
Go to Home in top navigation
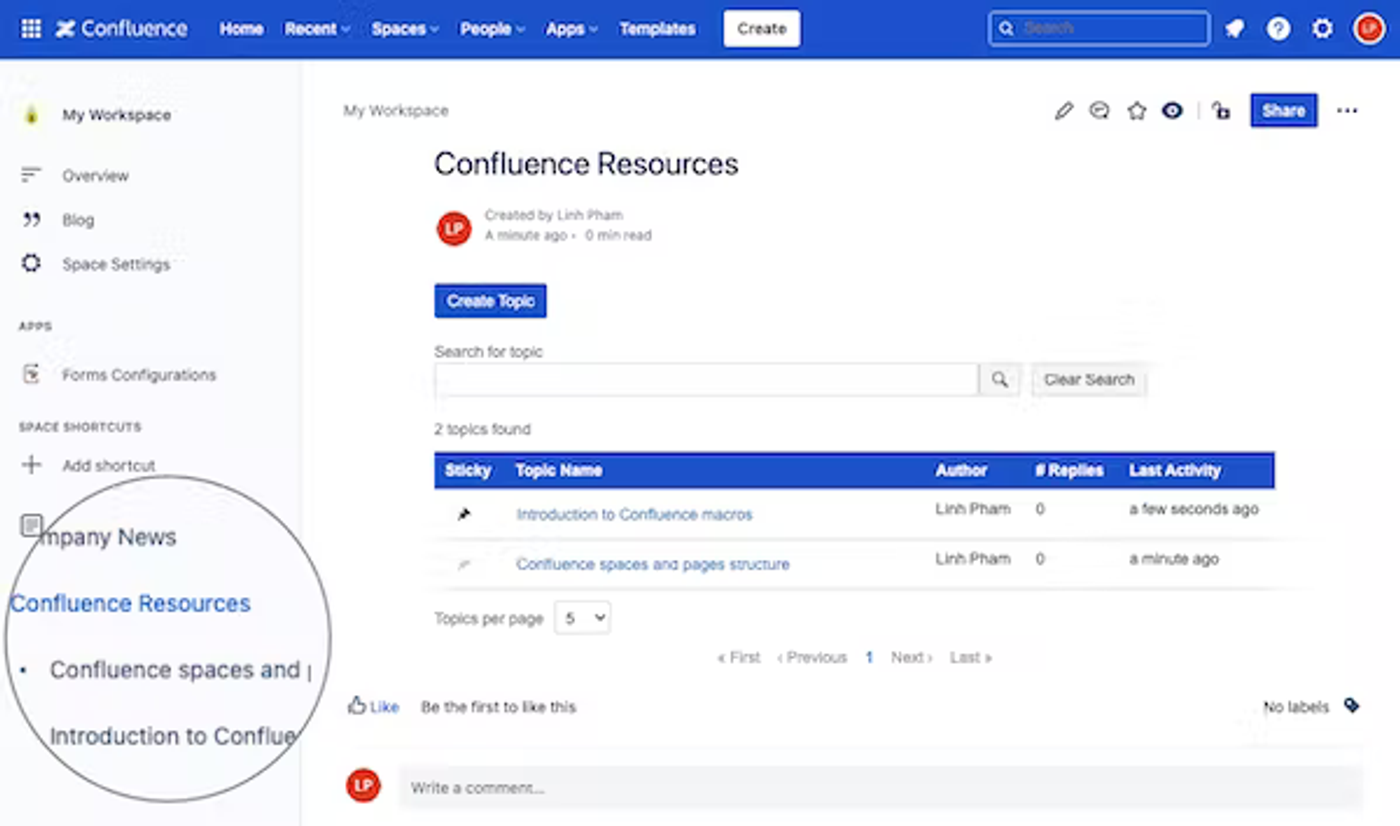tap(241, 29)
